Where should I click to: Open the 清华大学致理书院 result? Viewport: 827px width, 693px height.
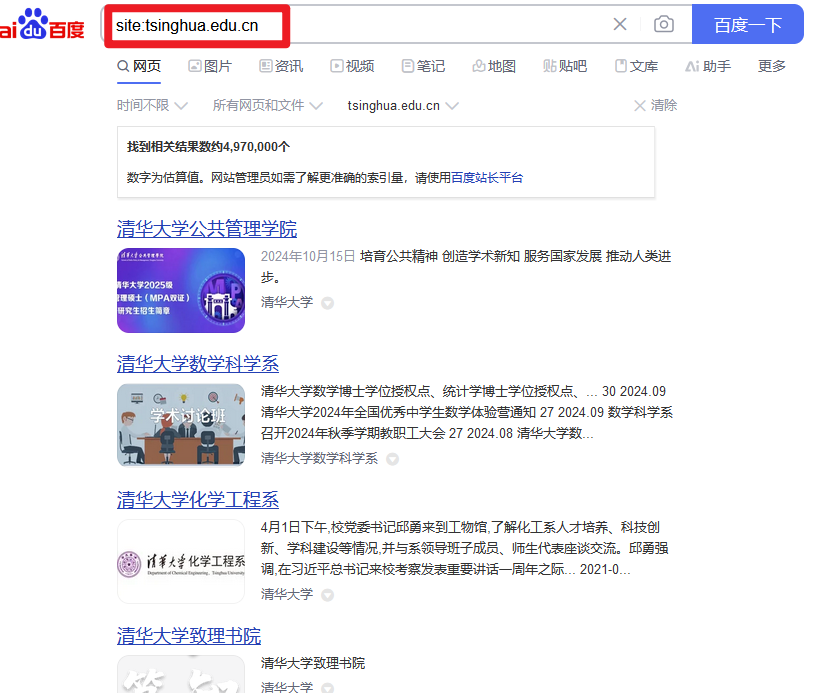pyautogui.click(x=189, y=636)
